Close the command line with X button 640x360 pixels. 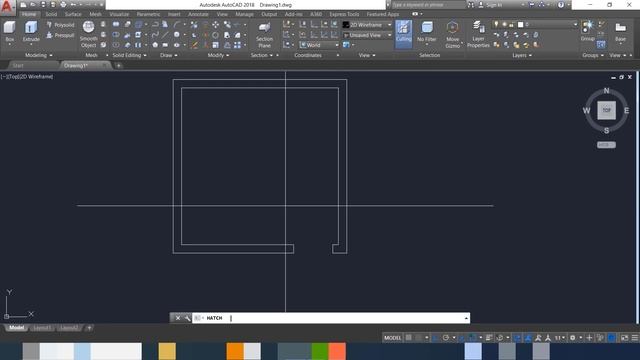pos(178,318)
